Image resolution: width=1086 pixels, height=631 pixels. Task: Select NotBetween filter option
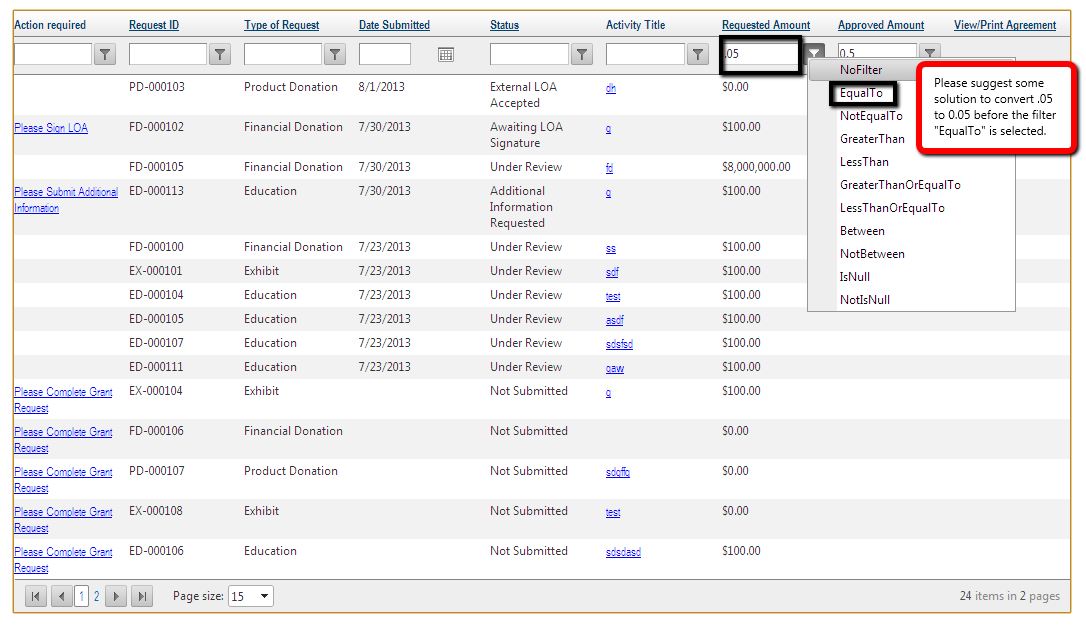[872, 254]
